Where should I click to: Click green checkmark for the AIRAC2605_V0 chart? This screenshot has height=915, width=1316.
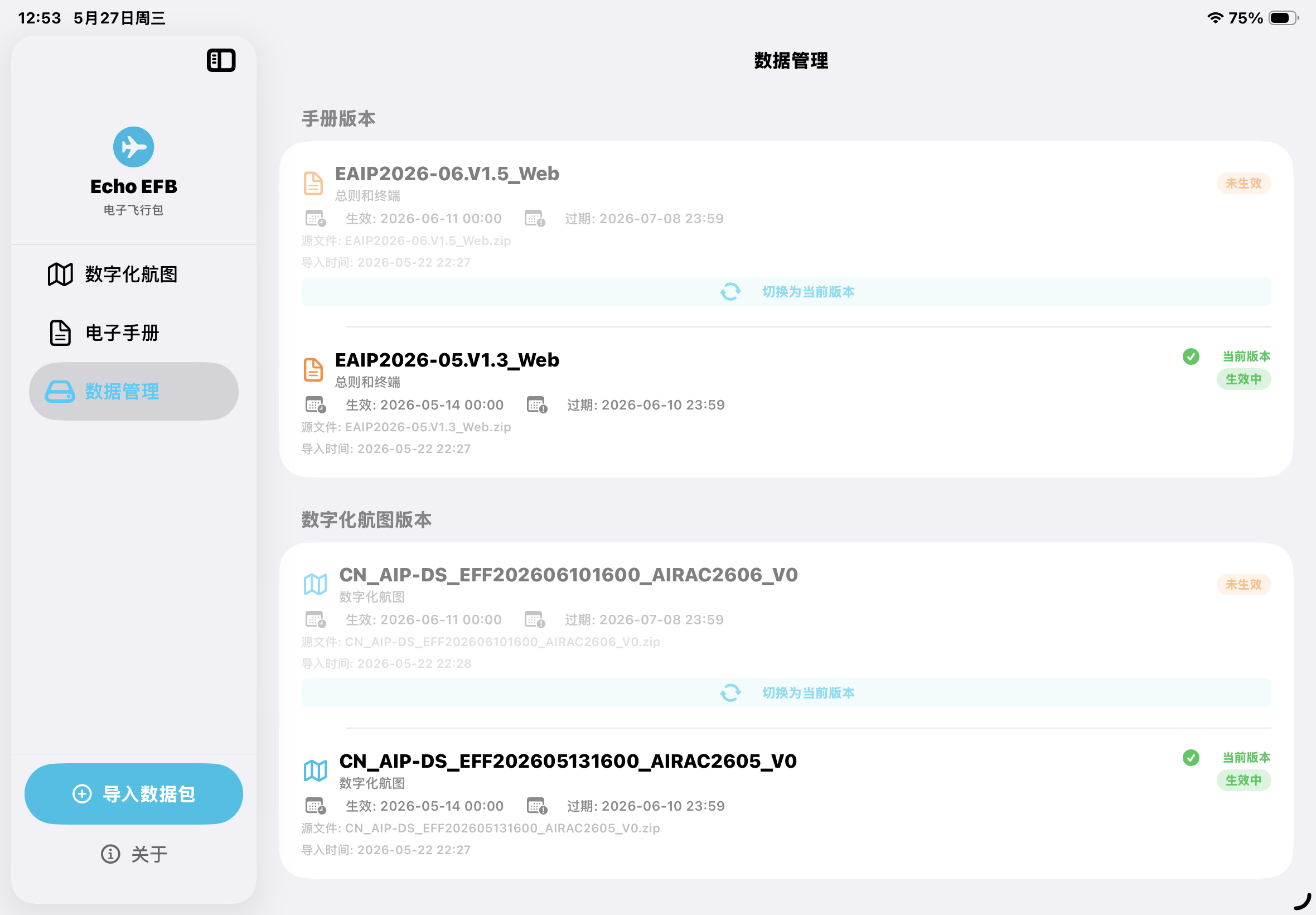click(x=1191, y=758)
